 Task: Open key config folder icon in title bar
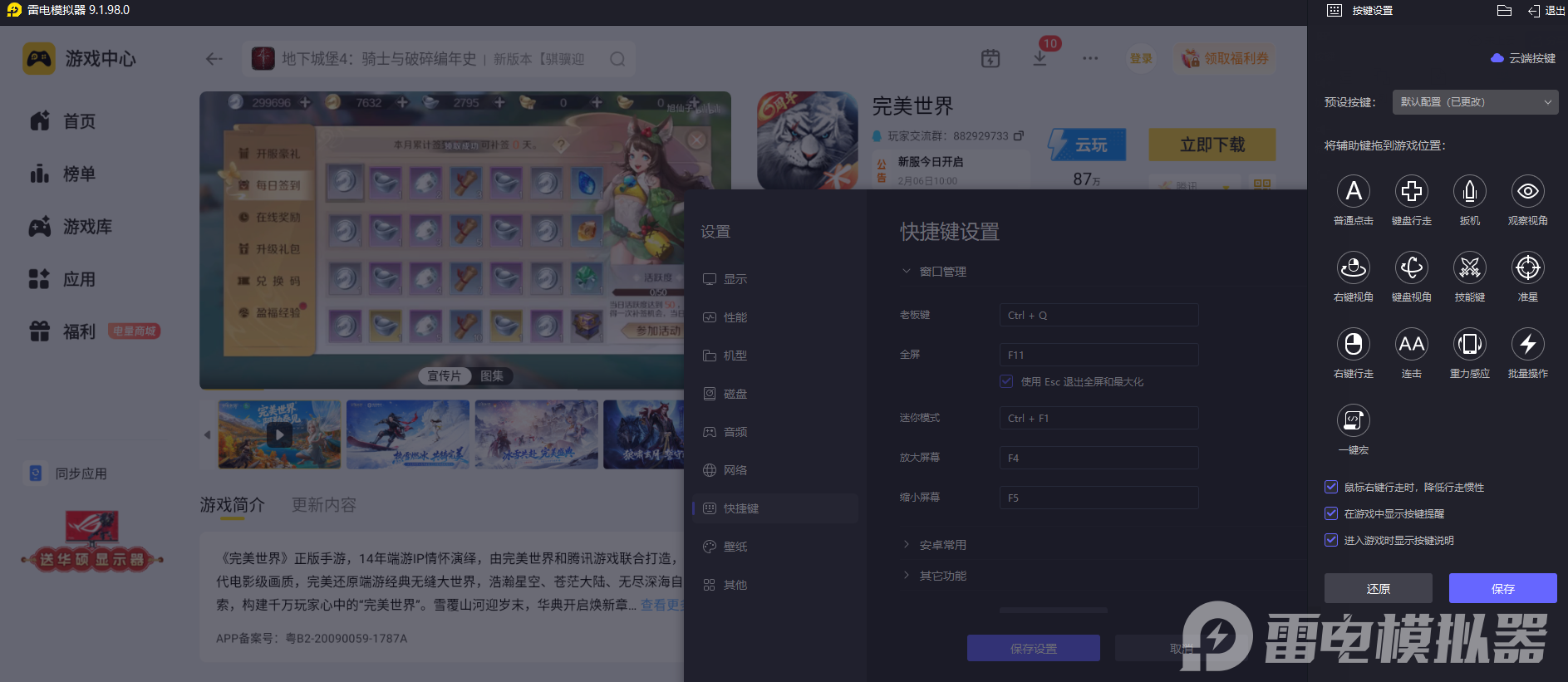[x=1504, y=11]
